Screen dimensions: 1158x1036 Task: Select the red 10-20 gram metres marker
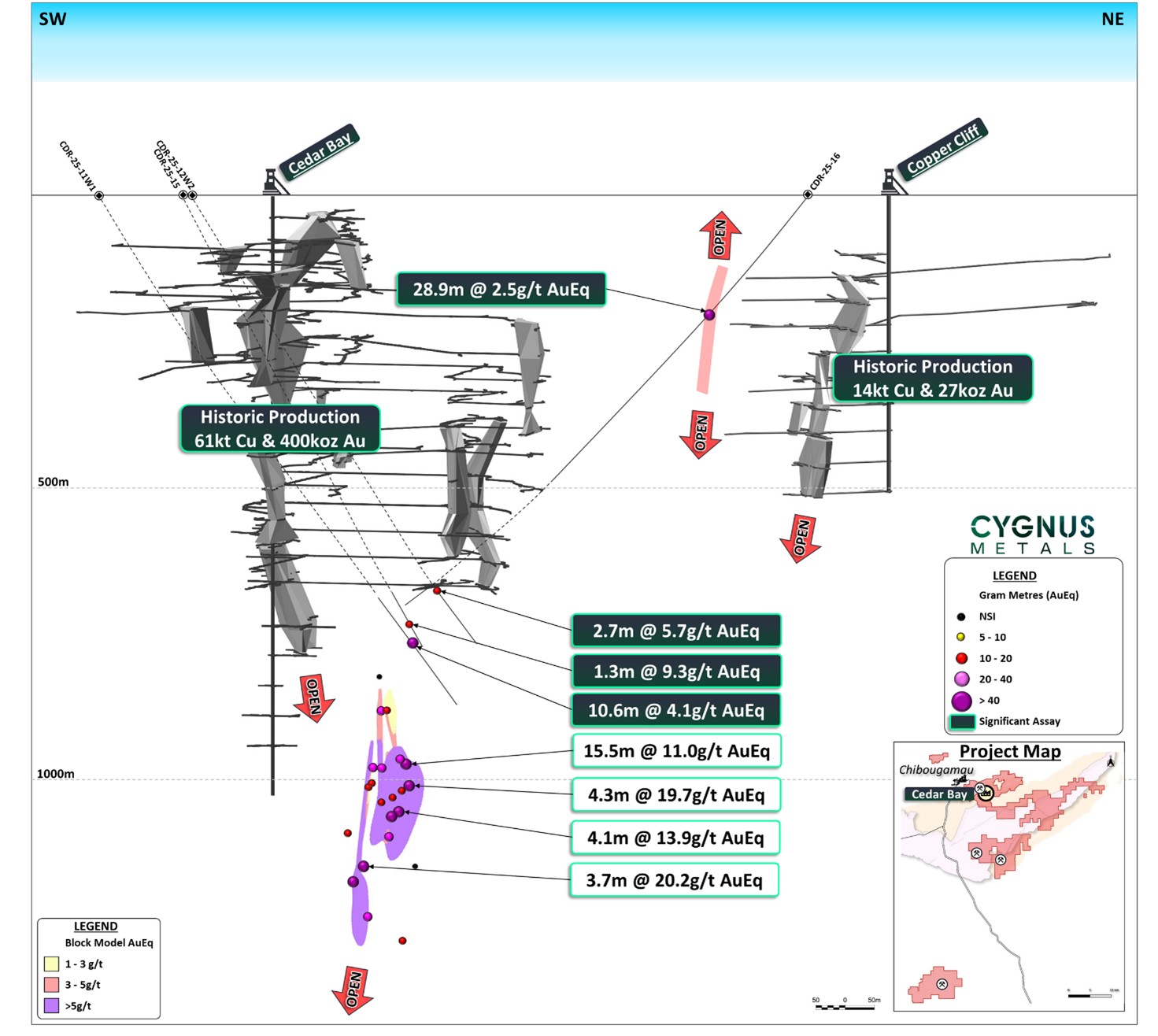pos(961,658)
